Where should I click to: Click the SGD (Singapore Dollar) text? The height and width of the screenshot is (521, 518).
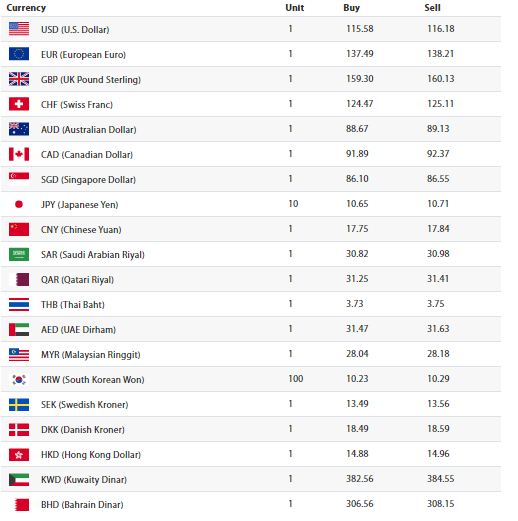point(88,179)
